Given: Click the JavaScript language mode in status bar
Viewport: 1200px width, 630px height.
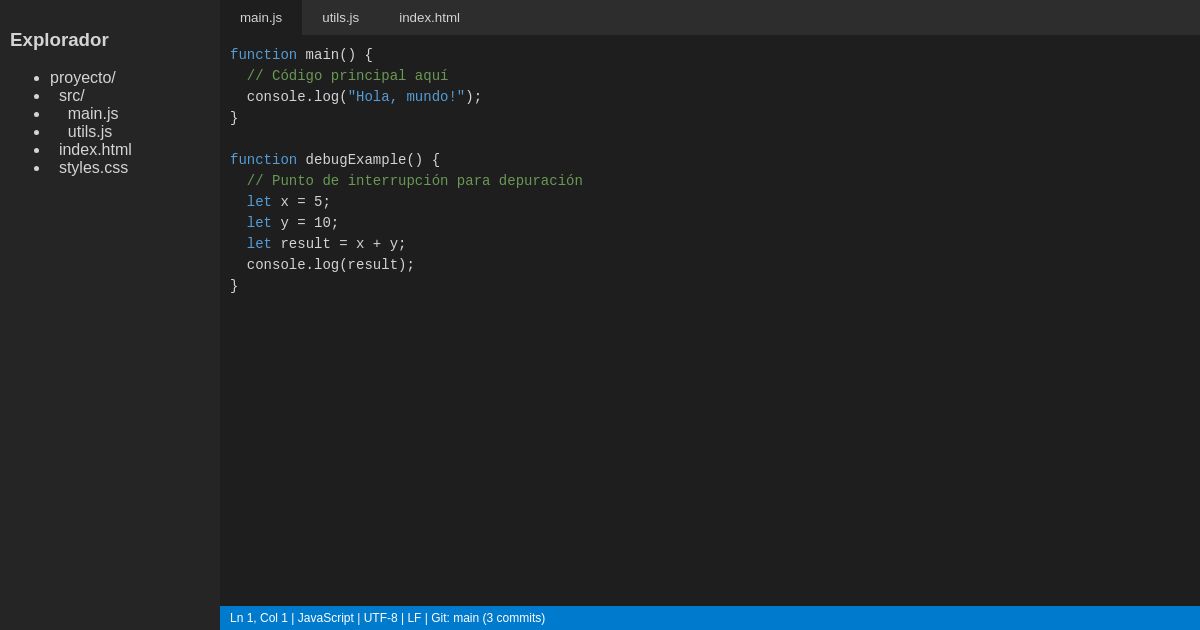Looking at the screenshot, I should tap(325, 618).
